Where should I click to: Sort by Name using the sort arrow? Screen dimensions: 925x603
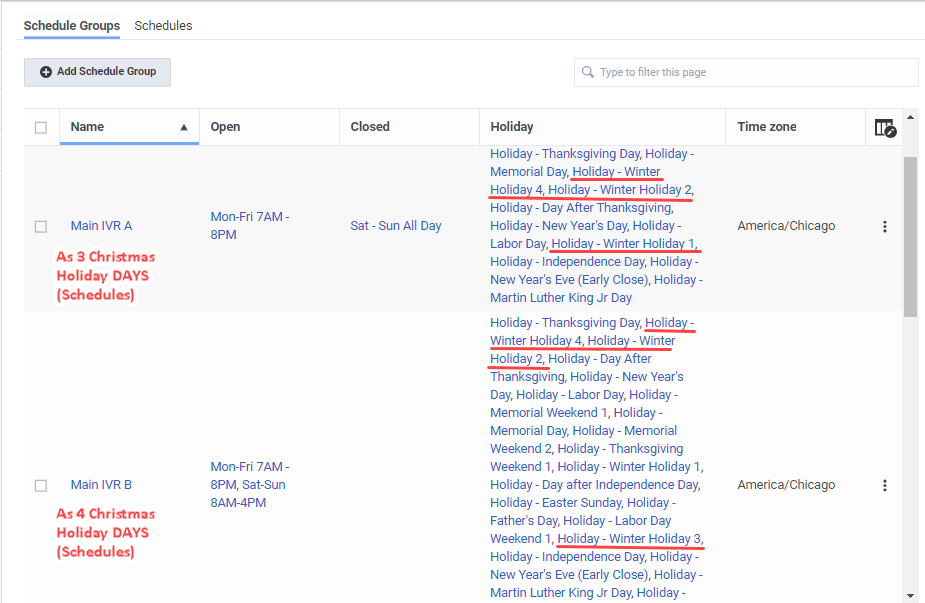click(x=184, y=127)
